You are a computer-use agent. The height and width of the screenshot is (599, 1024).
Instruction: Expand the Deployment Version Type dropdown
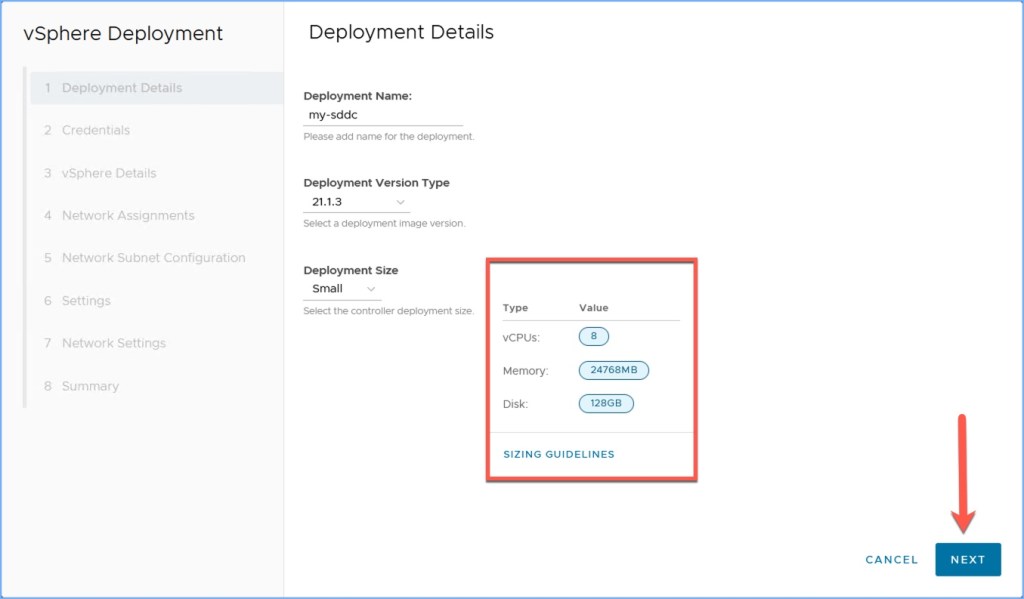click(x=356, y=202)
